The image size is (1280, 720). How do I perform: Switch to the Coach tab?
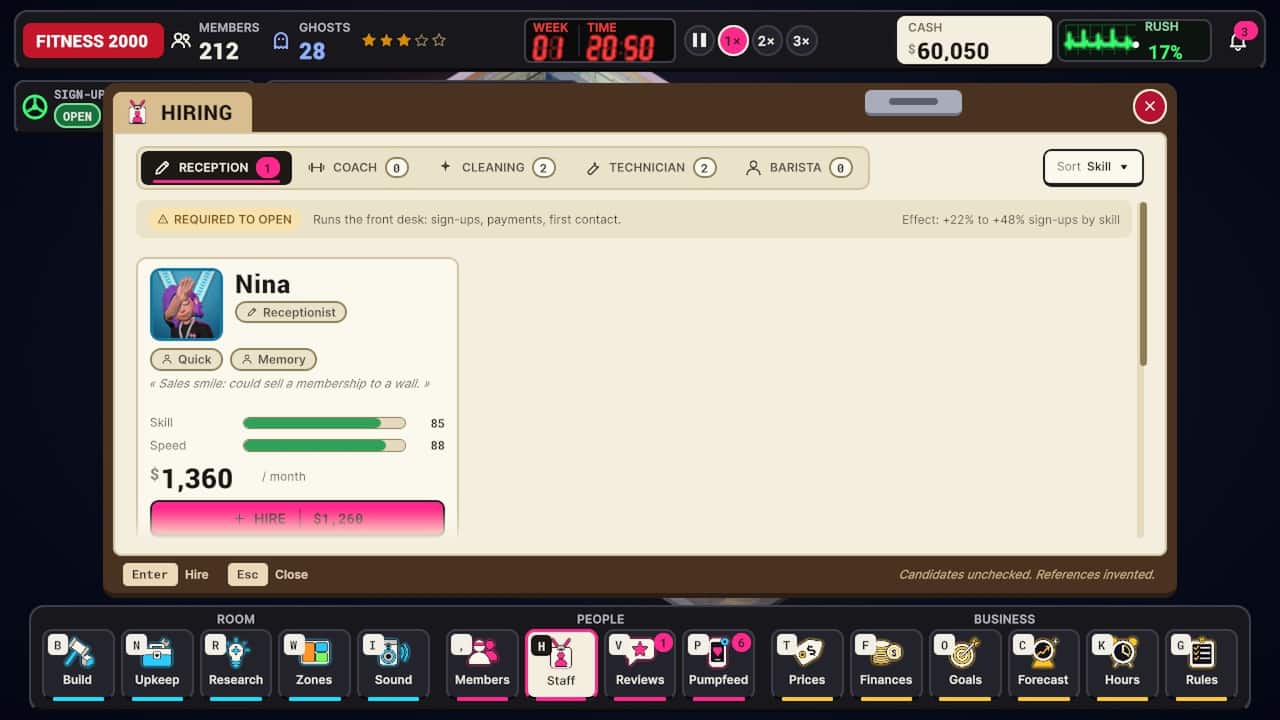coord(358,168)
